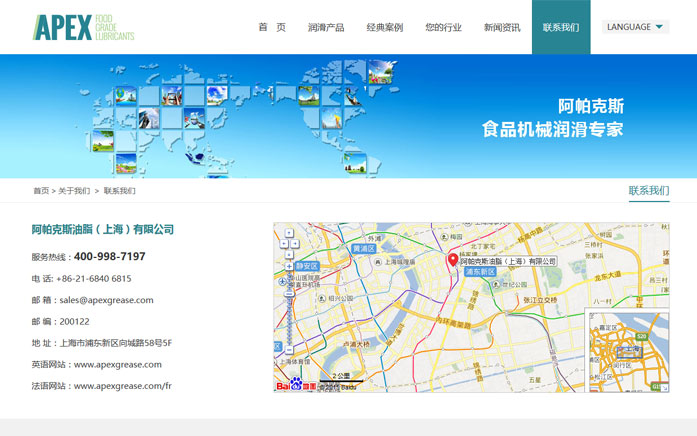
Task: Pan the map right with arrow button
Action: coord(295,243)
